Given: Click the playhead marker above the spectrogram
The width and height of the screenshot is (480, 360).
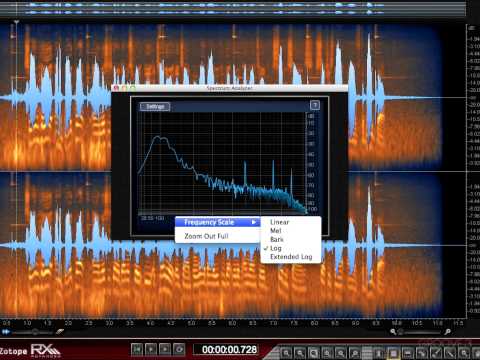Looking at the screenshot, I should pos(16,22).
